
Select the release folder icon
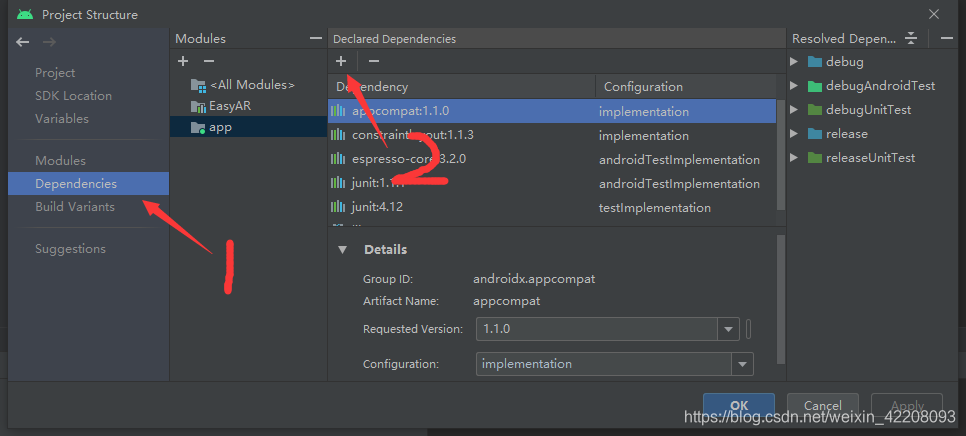tap(815, 134)
